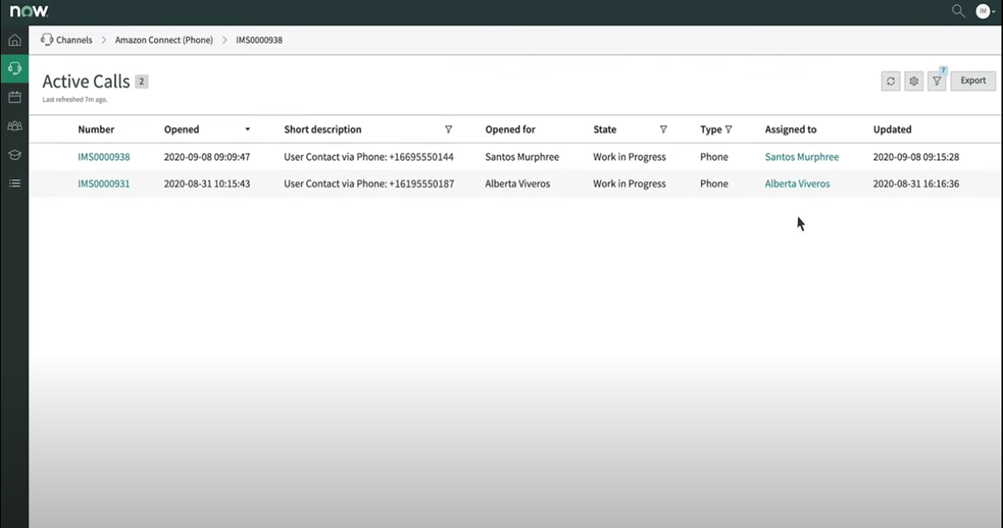1003x528 pixels.
Task: Open the teams people icon in sidebar
Action: tap(14, 126)
